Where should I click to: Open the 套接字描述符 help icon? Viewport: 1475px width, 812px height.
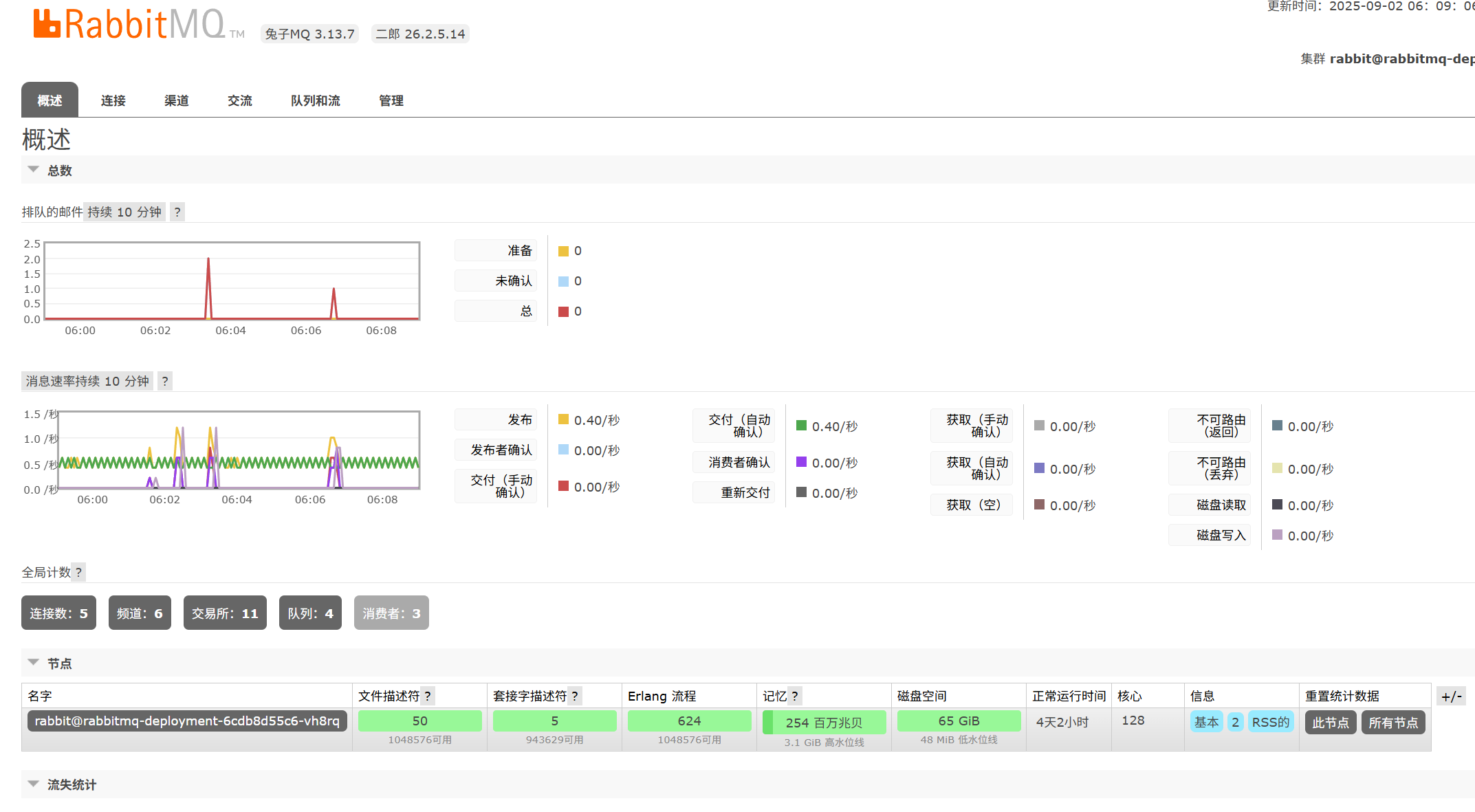(x=575, y=695)
